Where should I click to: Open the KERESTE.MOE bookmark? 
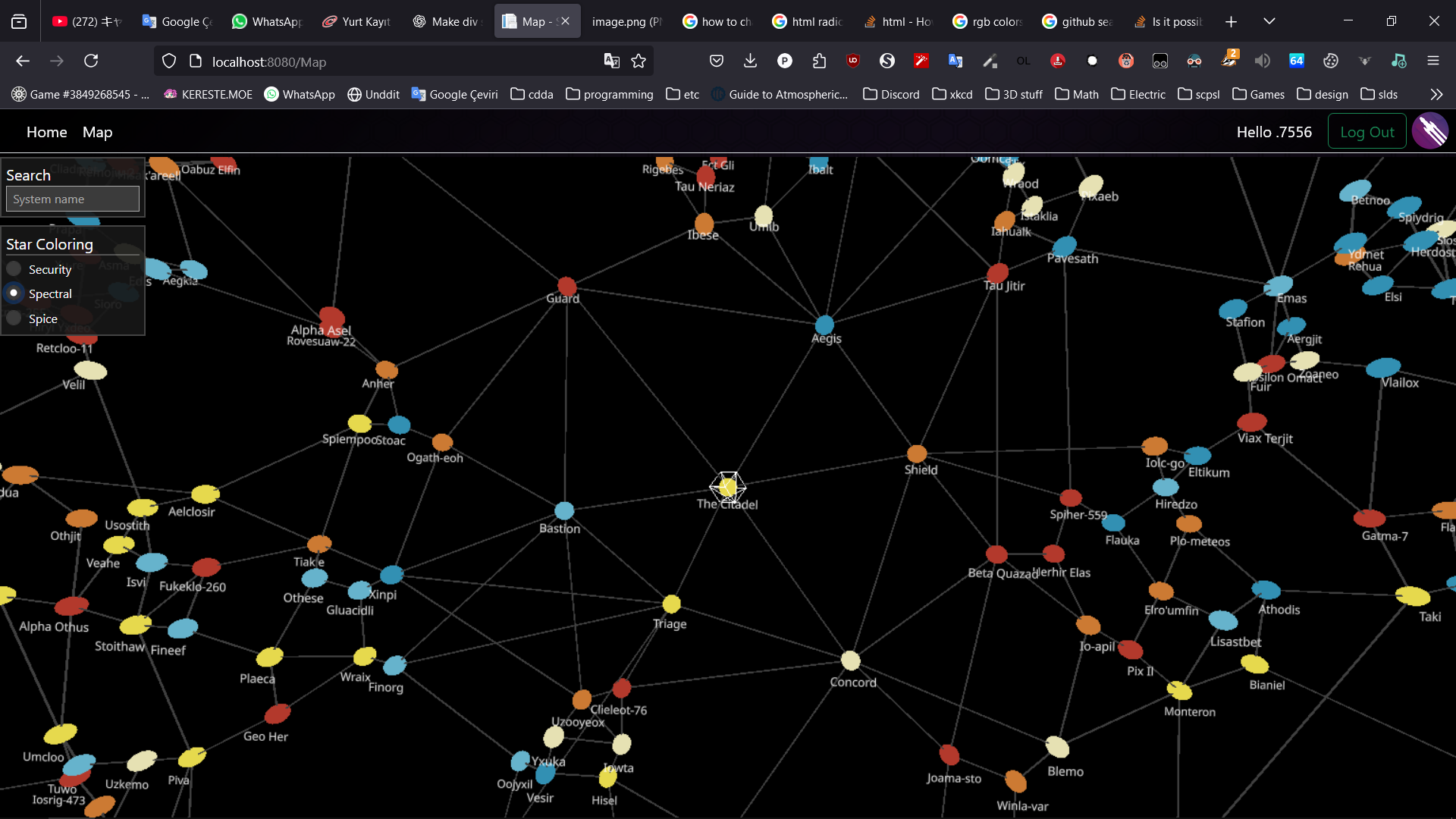(x=208, y=94)
